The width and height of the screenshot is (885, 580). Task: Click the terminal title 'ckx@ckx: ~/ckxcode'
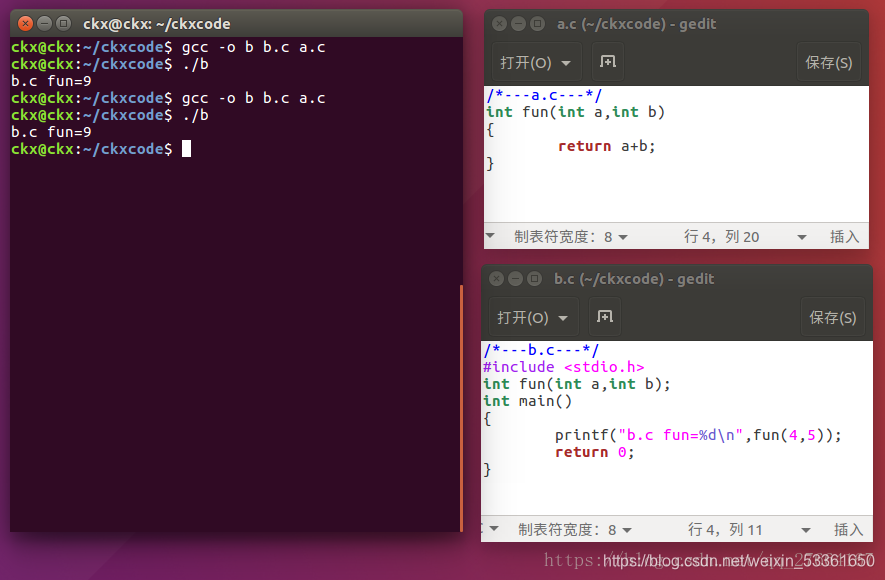tap(156, 24)
